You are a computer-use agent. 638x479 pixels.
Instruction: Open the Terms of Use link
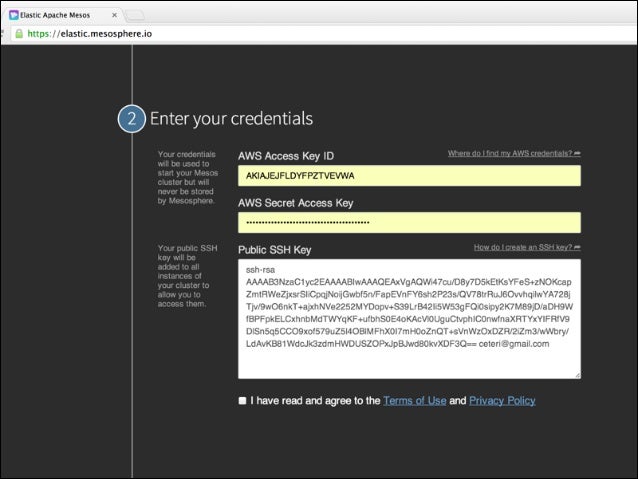pyautogui.click(x=415, y=400)
